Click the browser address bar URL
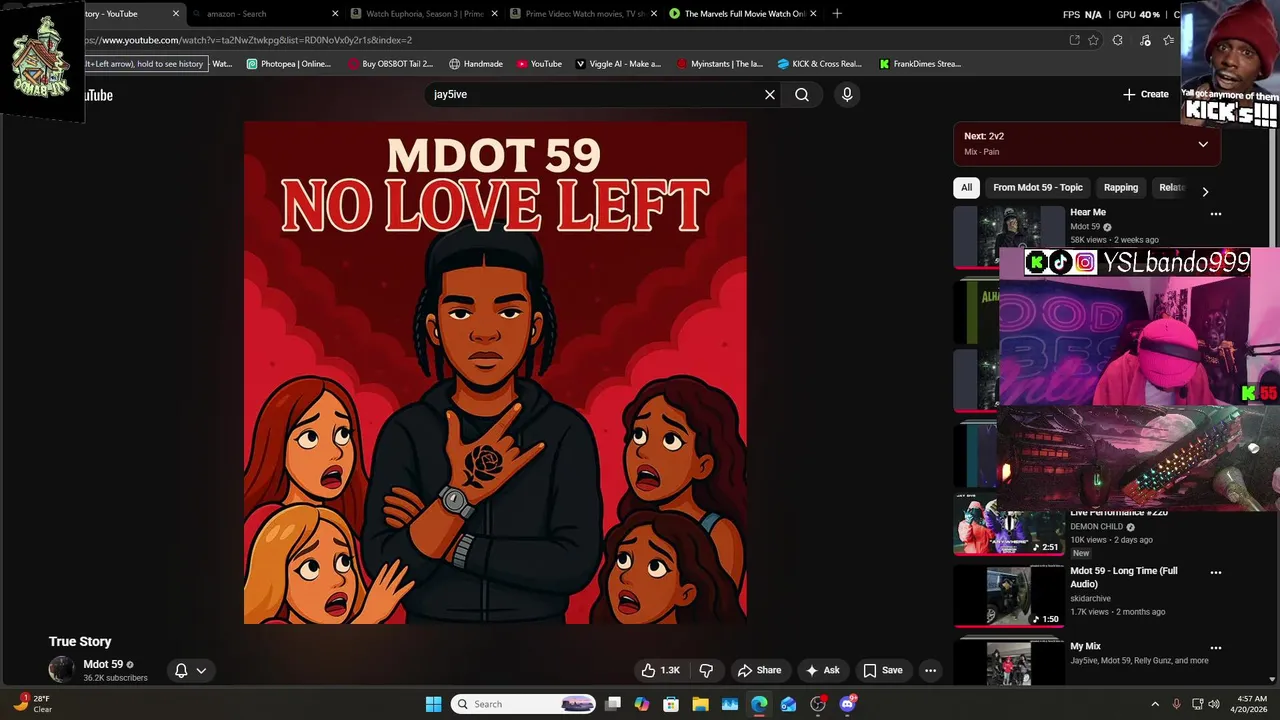Viewport: 1280px width, 720px height. pyautogui.click(x=250, y=40)
